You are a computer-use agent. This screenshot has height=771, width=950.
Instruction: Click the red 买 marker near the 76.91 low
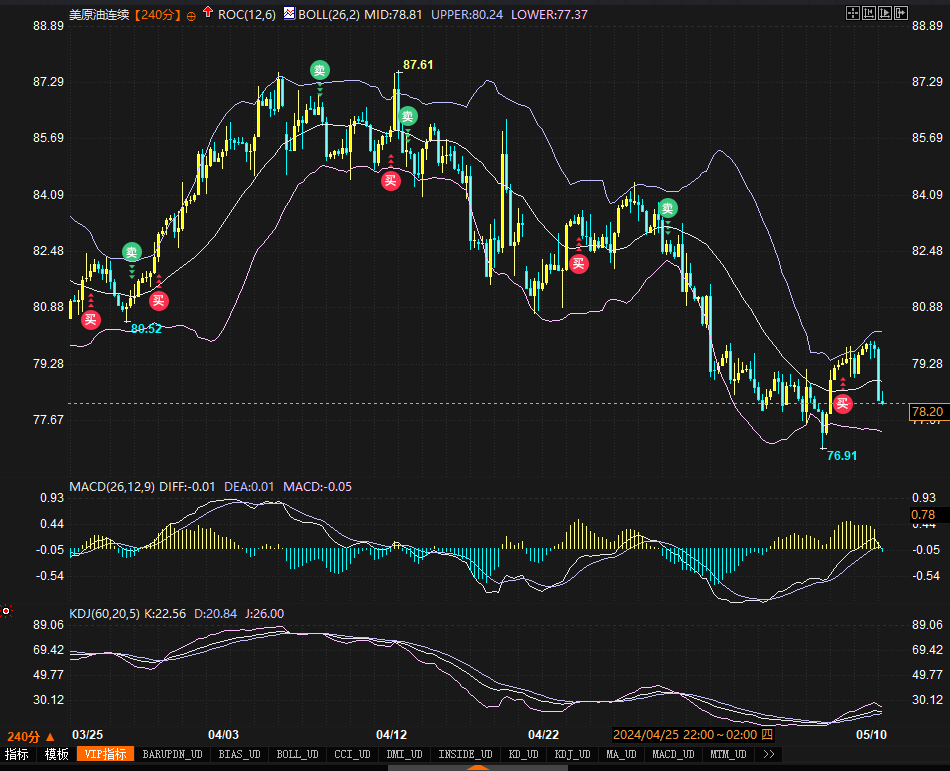pyautogui.click(x=843, y=403)
